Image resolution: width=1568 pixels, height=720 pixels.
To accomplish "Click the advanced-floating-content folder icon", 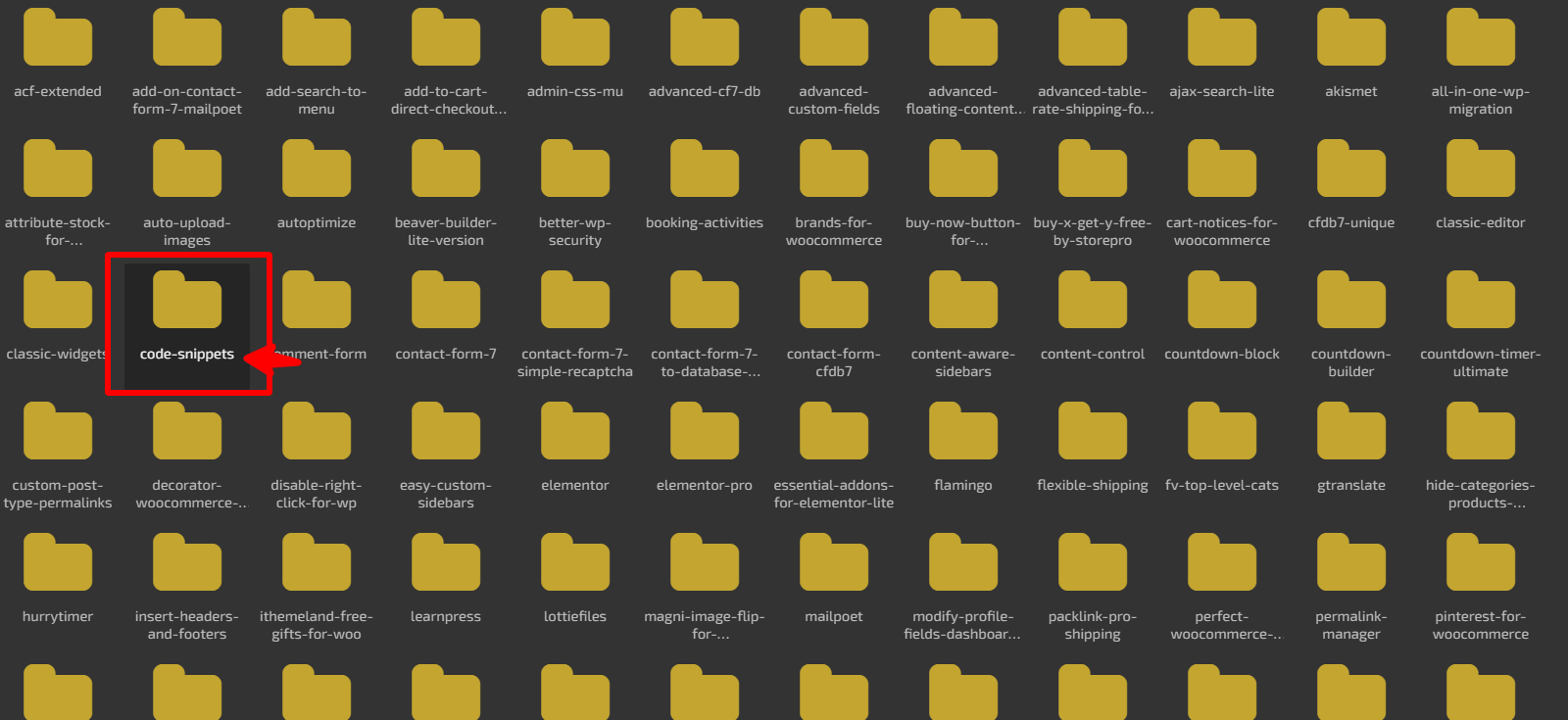I will 963,37.
